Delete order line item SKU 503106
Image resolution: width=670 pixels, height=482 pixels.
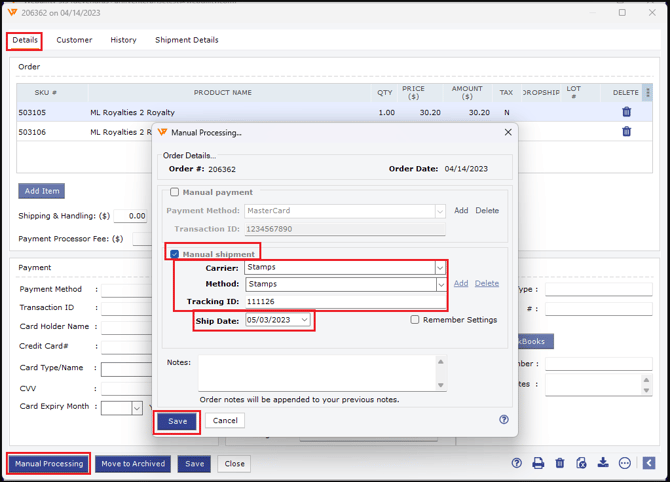627,131
